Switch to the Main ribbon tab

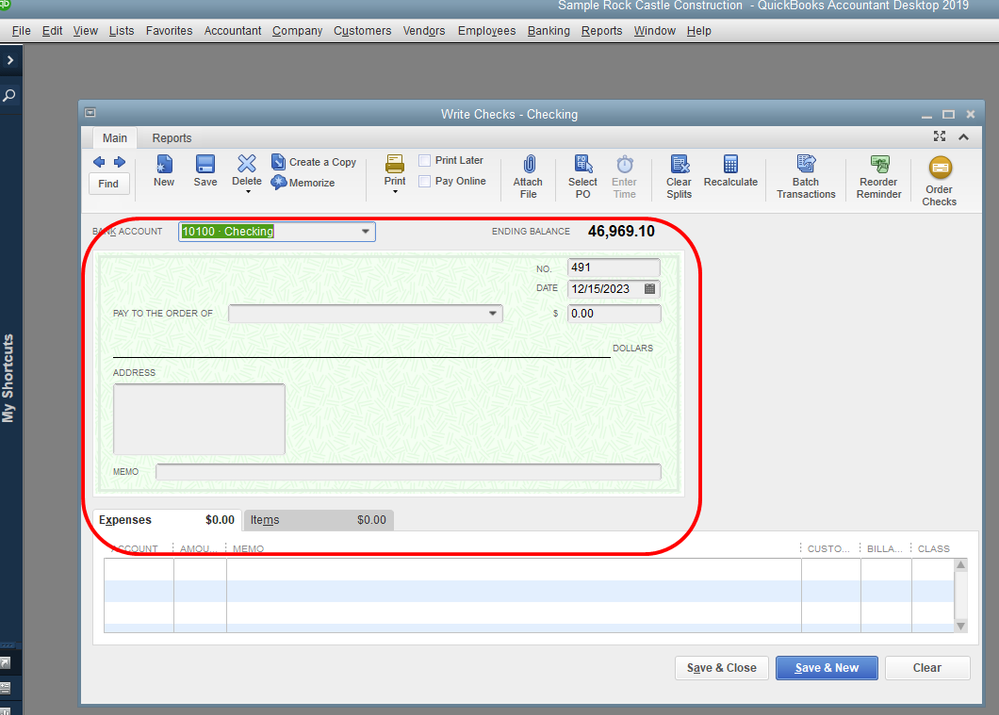115,138
